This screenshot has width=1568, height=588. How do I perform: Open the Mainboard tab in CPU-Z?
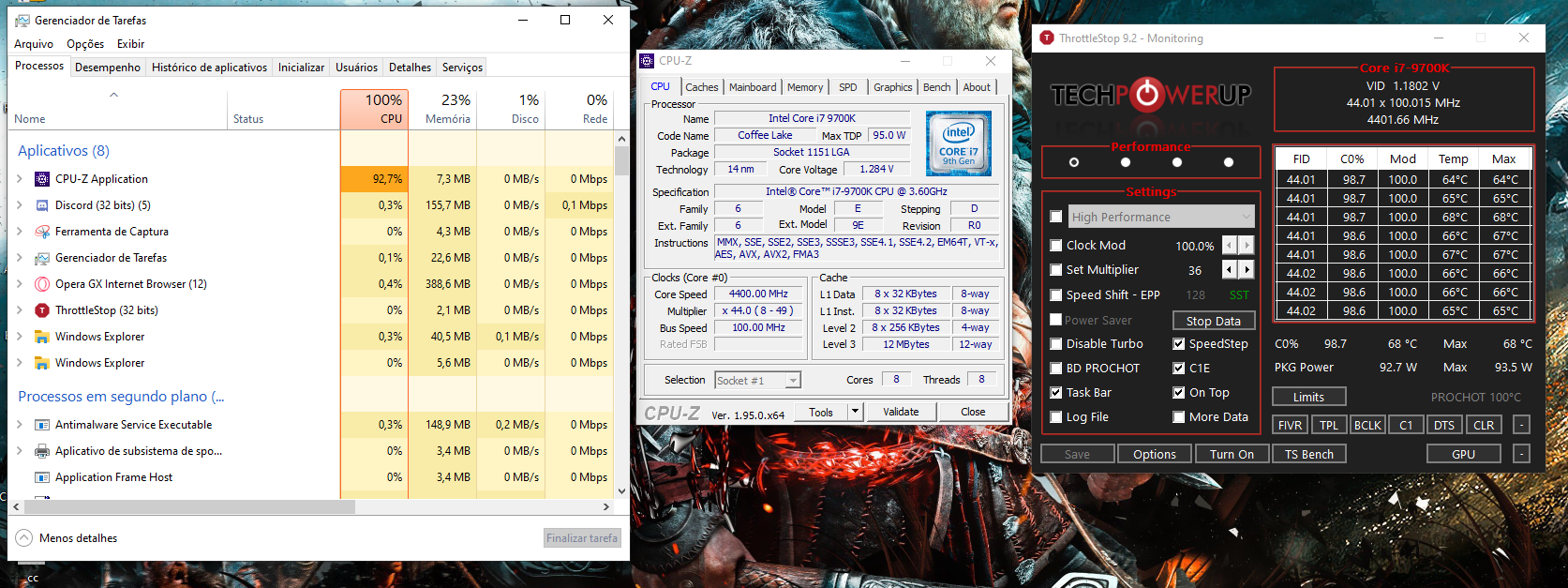coord(753,87)
